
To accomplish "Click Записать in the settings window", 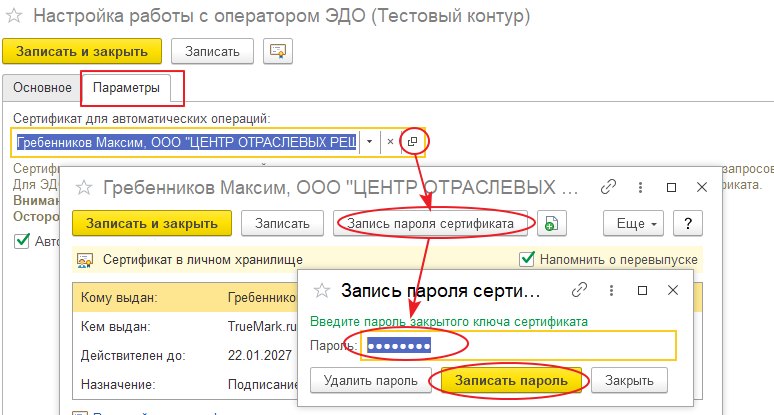I will pos(212,51).
